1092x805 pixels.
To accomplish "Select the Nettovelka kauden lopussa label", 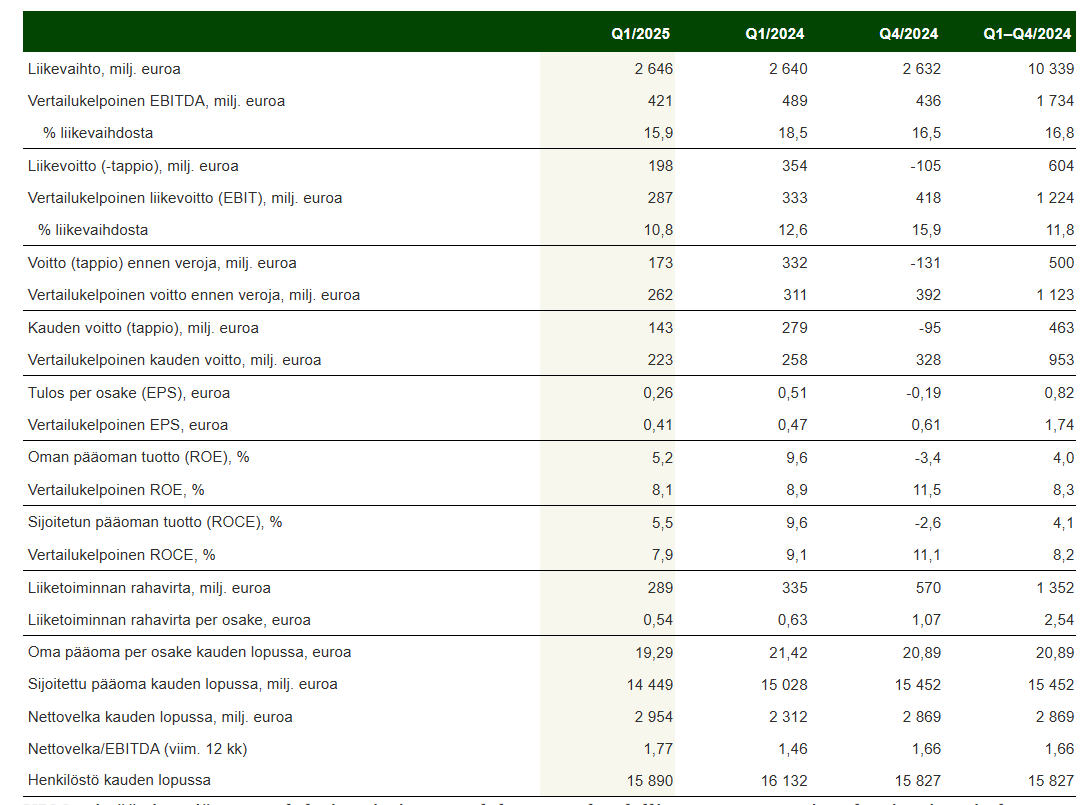I will click(160, 717).
